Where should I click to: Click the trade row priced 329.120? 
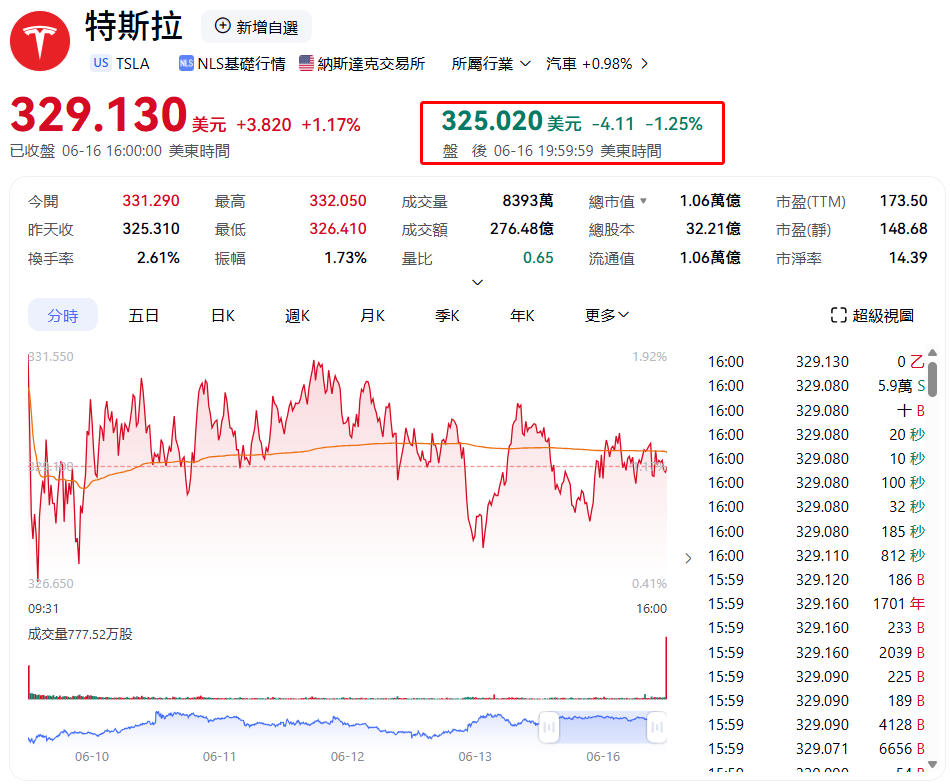point(816,580)
